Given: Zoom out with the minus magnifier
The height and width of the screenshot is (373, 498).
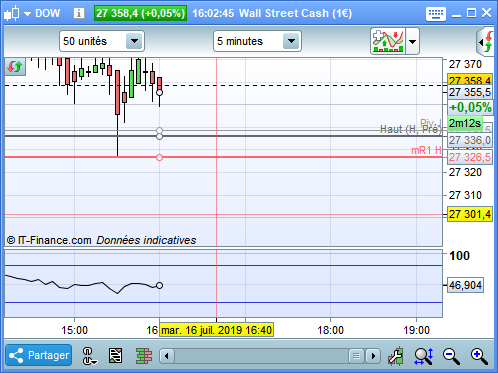Looking at the screenshot, I should point(451,356).
